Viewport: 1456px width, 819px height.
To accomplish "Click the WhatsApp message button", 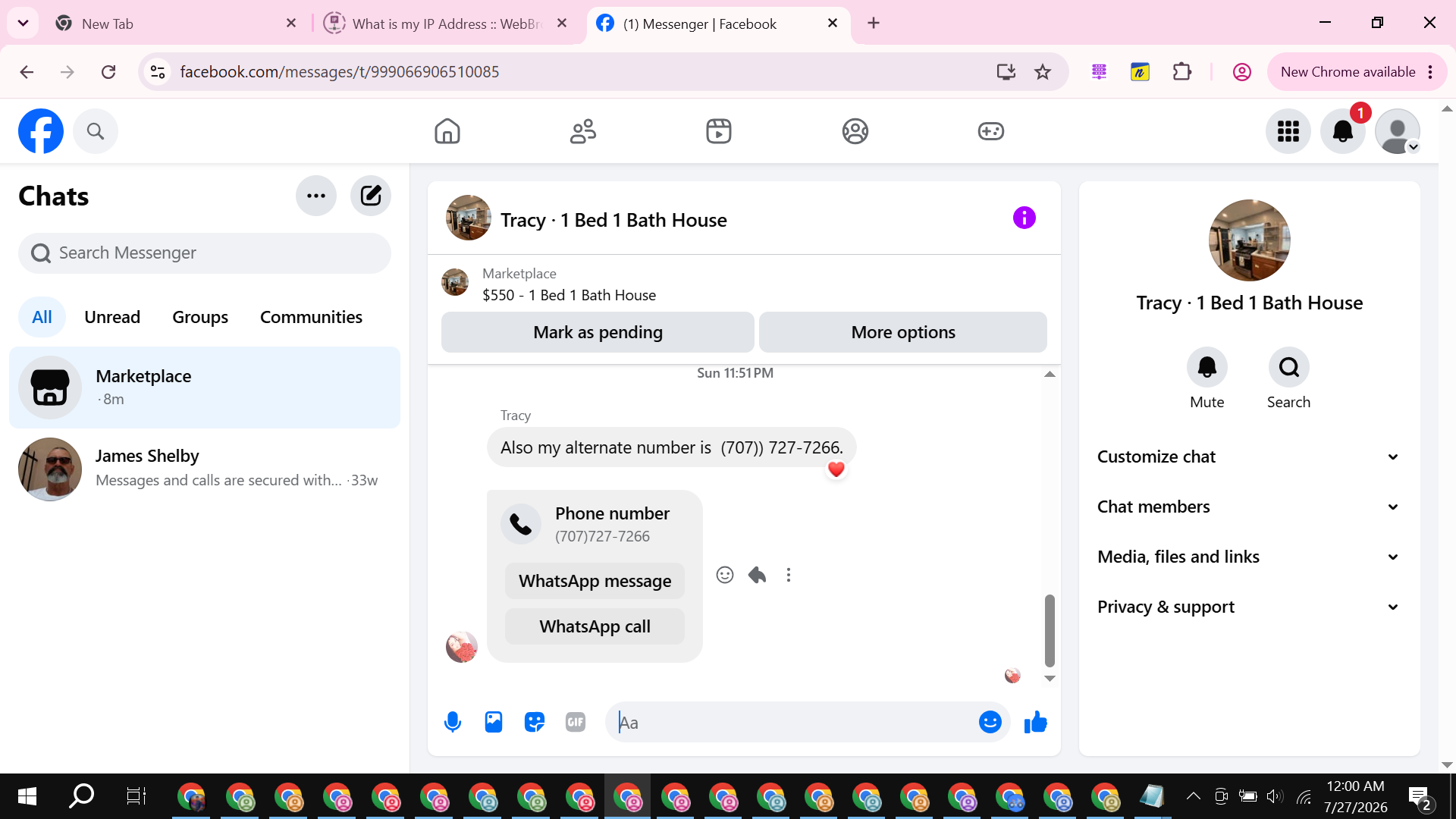I will tap(595, 581).
